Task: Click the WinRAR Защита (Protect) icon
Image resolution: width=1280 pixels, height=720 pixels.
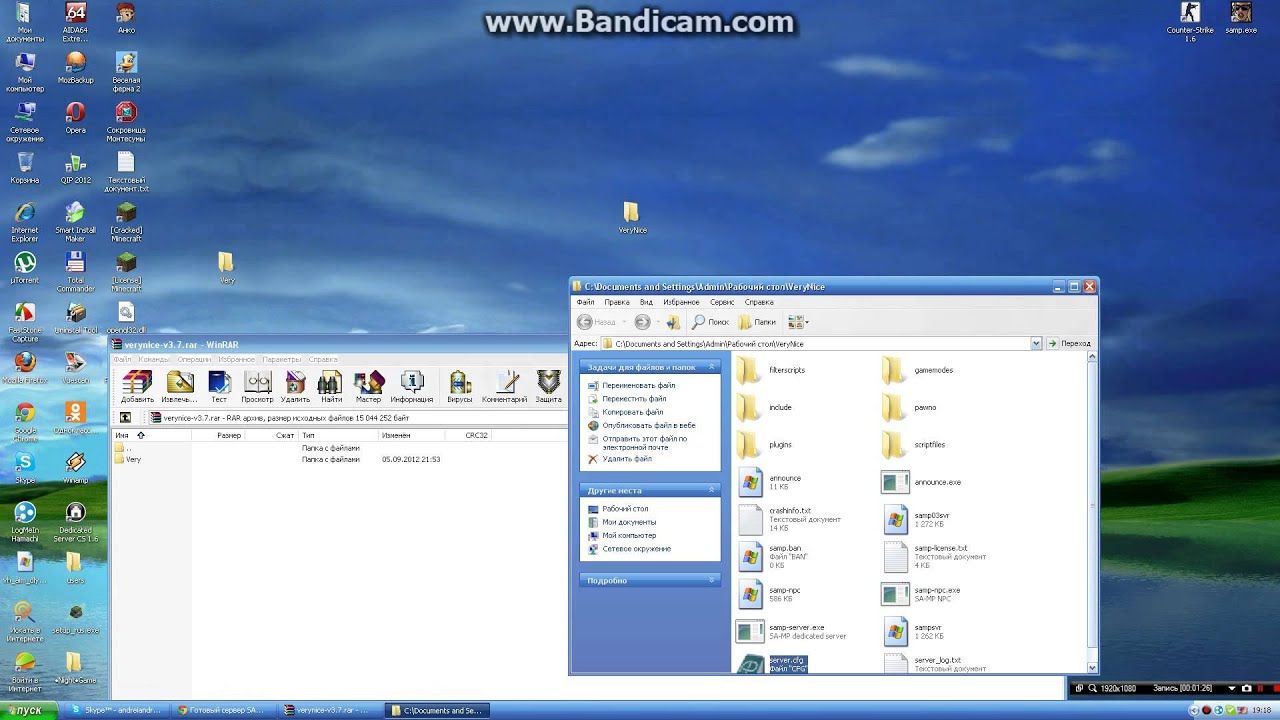Action: pos(548,386)
